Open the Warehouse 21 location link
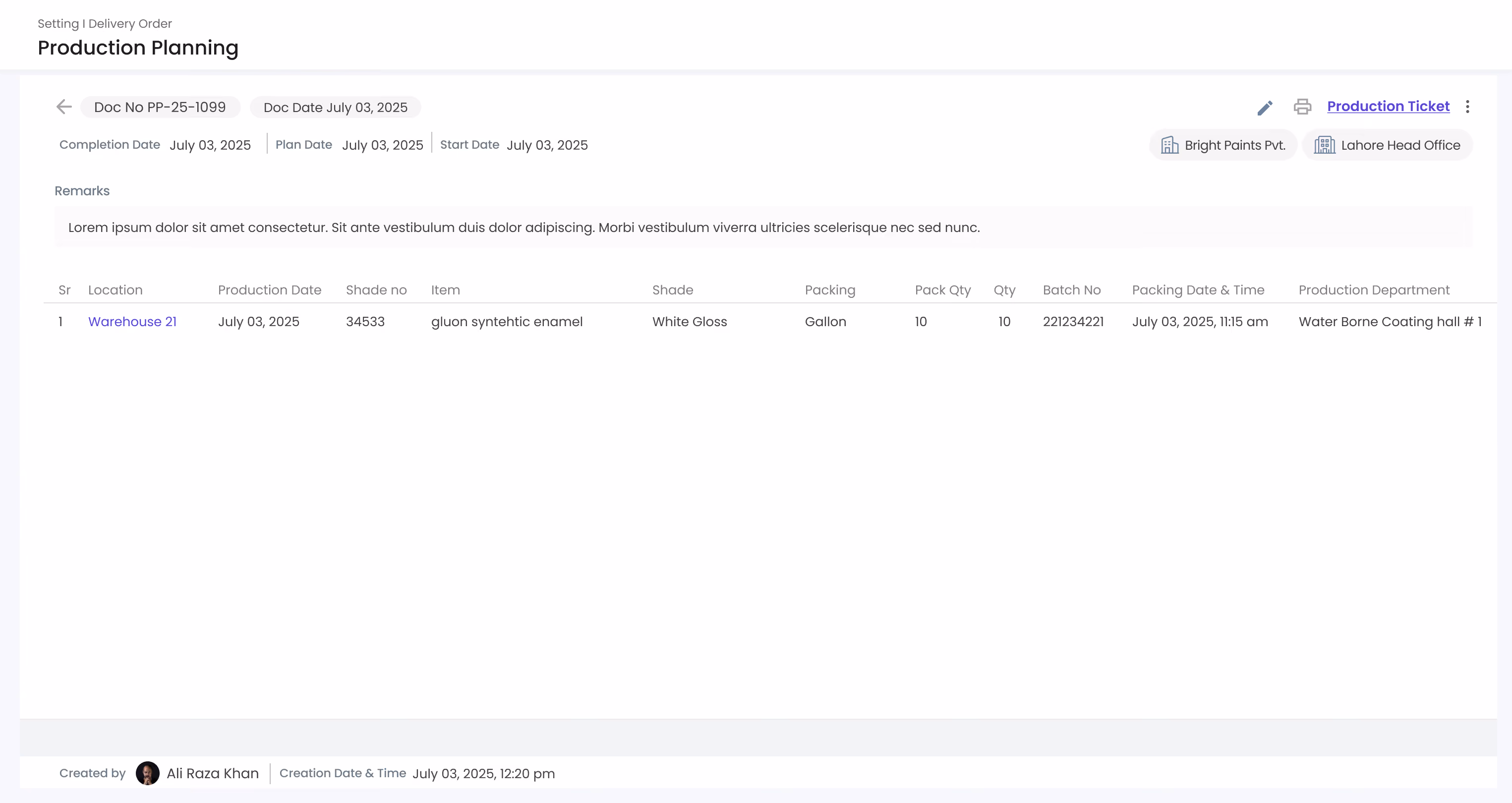This screenshot has height=803, width=1512. pyautogui.click(x=132, y=322)
